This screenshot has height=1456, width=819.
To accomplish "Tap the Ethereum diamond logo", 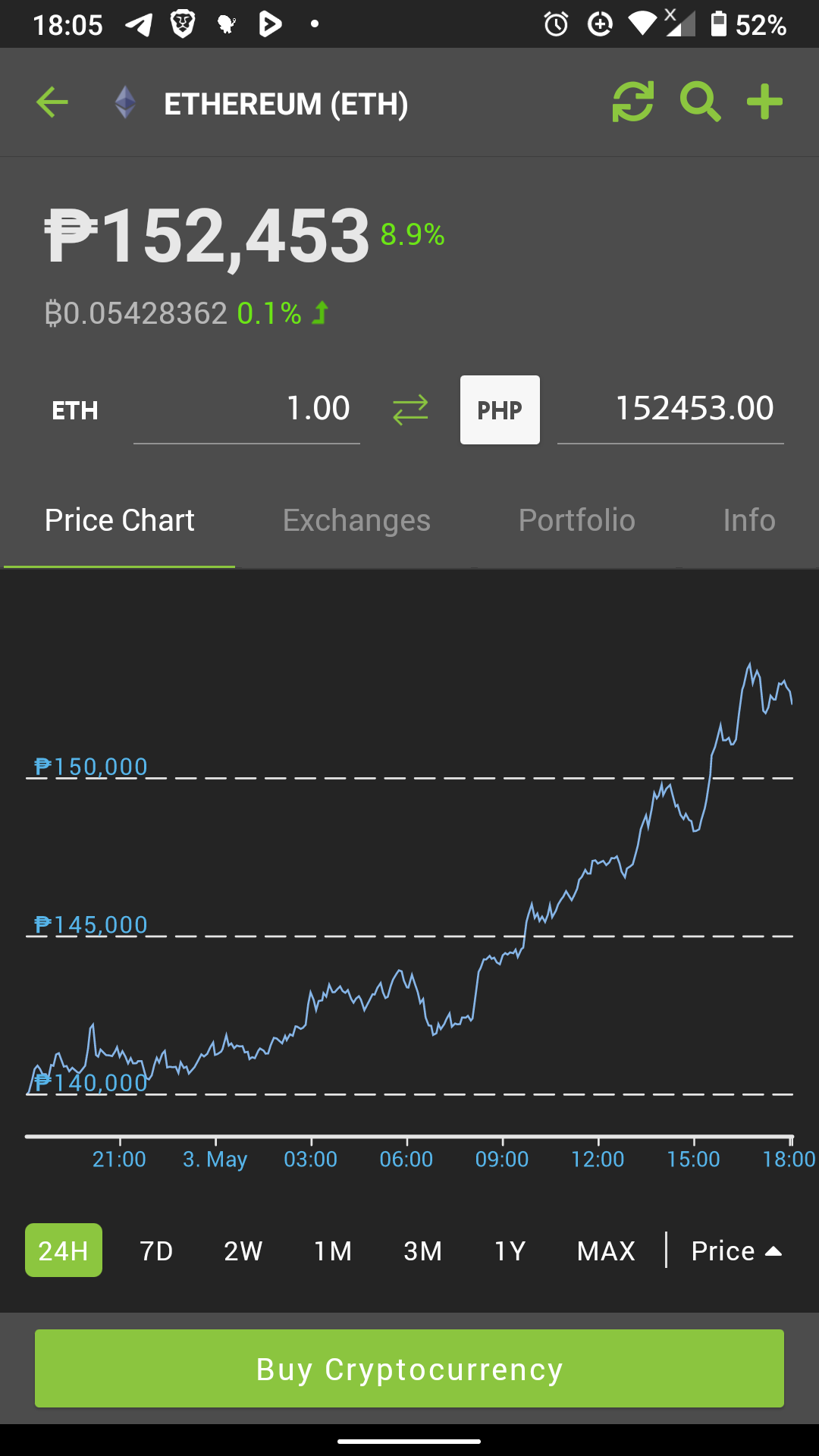I will [x=125, y=103].
